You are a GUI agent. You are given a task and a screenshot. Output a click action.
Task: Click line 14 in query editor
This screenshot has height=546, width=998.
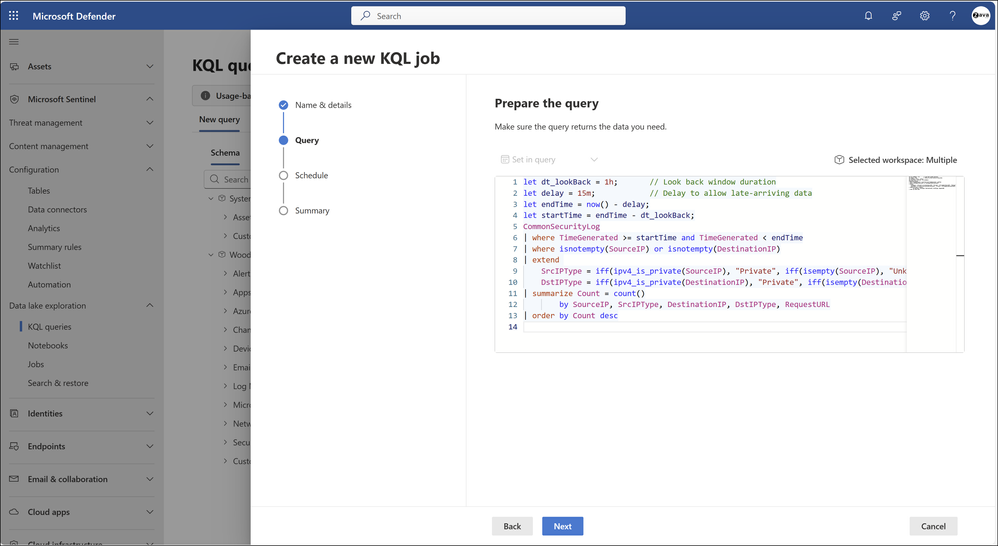(x=713, y=327)
